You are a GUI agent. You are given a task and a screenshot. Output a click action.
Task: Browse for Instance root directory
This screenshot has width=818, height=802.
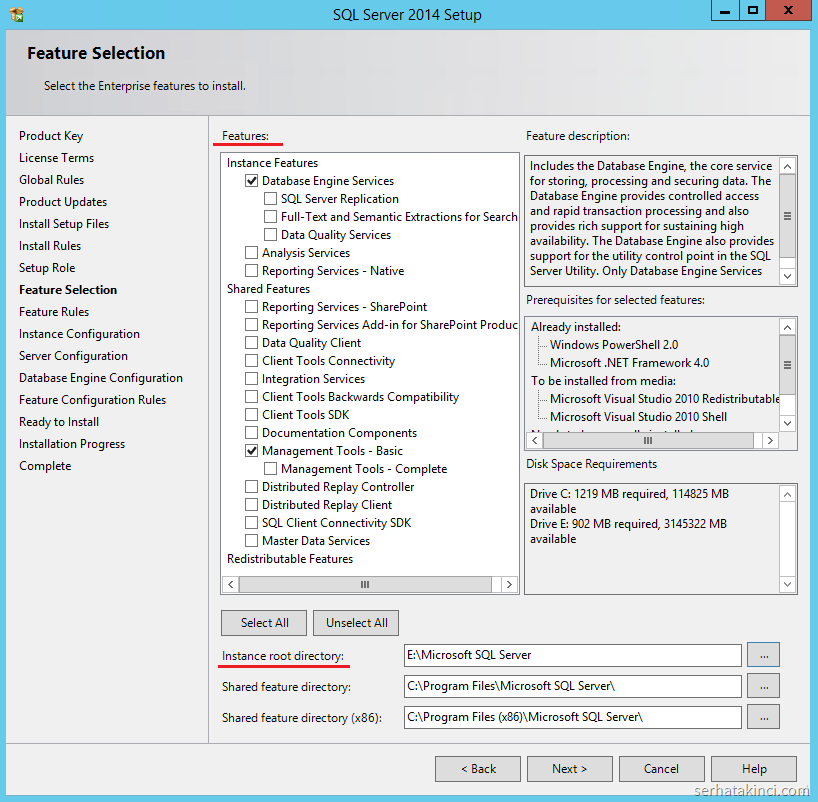coord(763,655)
